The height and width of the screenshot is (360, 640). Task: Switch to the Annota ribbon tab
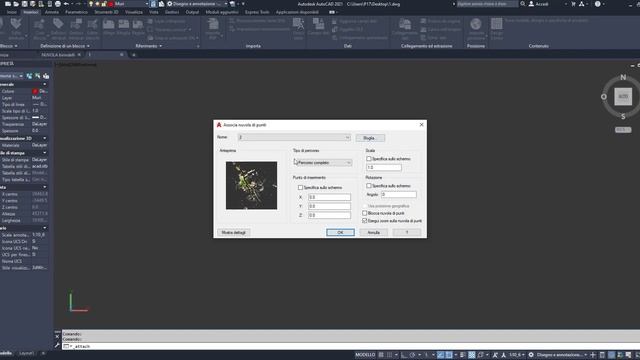[51, 12]
